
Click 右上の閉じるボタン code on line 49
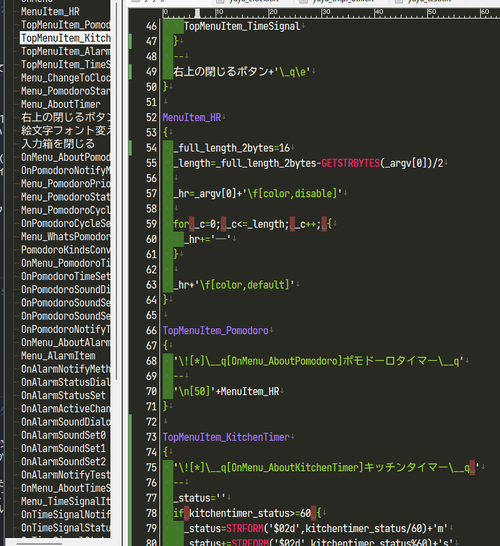point(221,71)
